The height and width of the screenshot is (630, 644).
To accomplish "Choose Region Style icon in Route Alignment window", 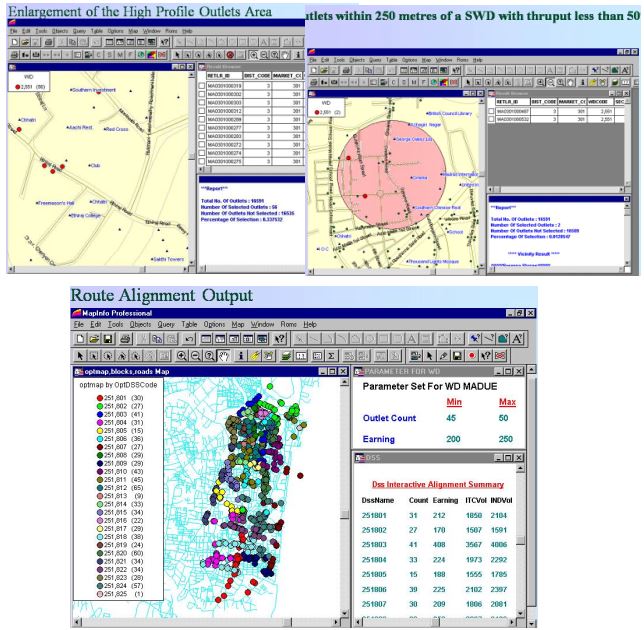I will (503, 339).
